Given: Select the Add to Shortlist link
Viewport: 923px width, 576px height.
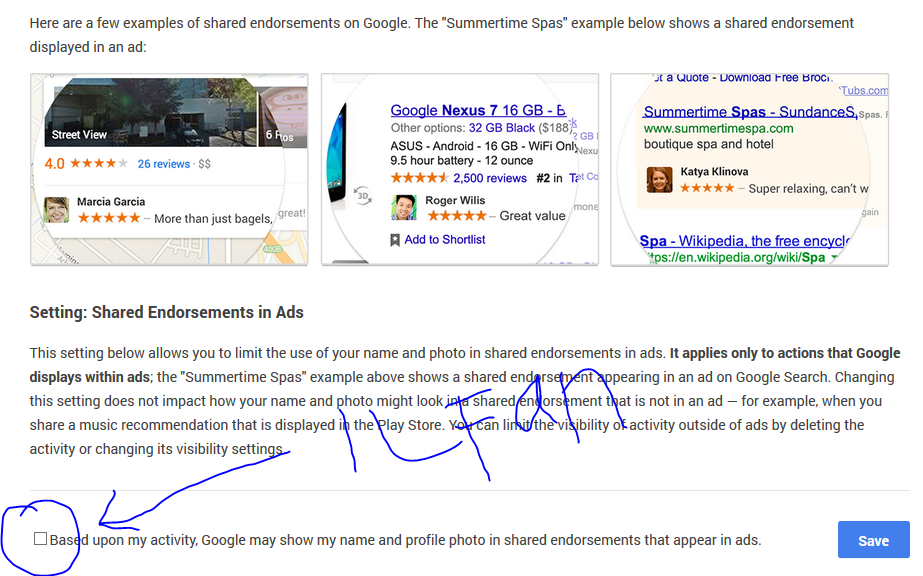Looking at the screenshot, I should 444,239.
